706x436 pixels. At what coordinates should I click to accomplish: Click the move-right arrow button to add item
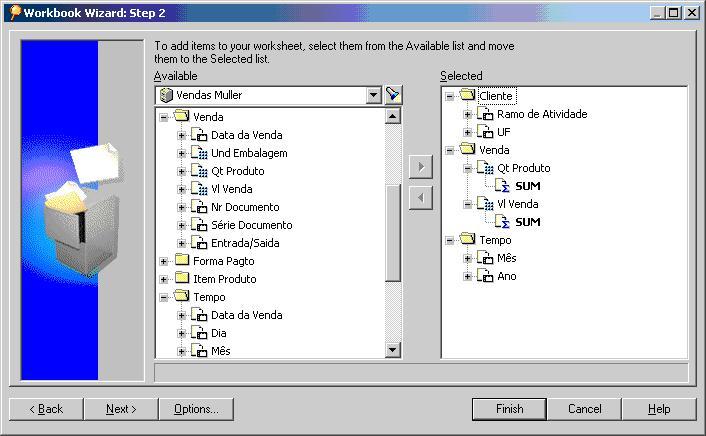[421, 166]
